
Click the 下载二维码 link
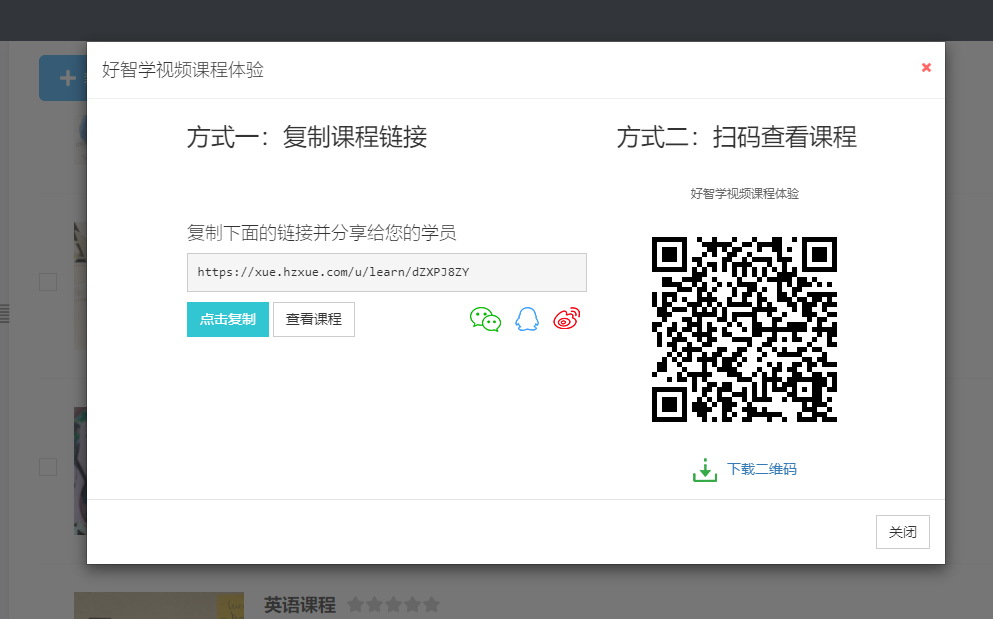click(x=761, y=469)
